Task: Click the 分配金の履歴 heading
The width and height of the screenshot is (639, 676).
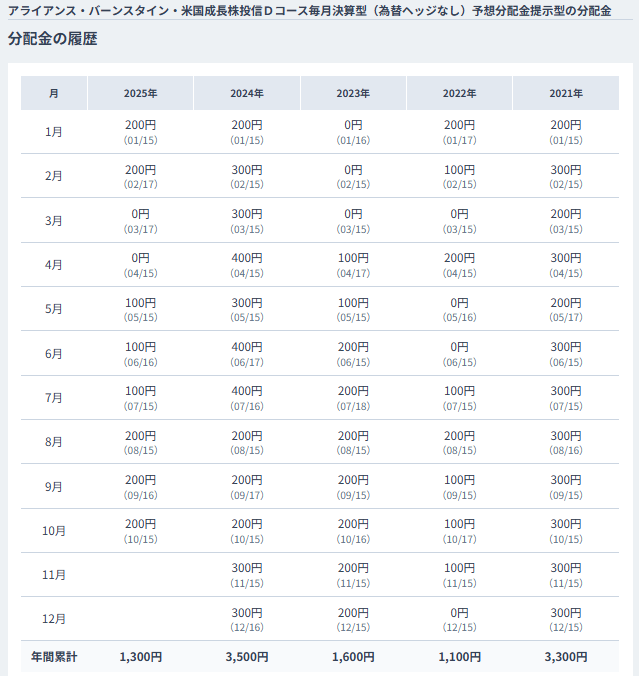Action: click(52, 39)
